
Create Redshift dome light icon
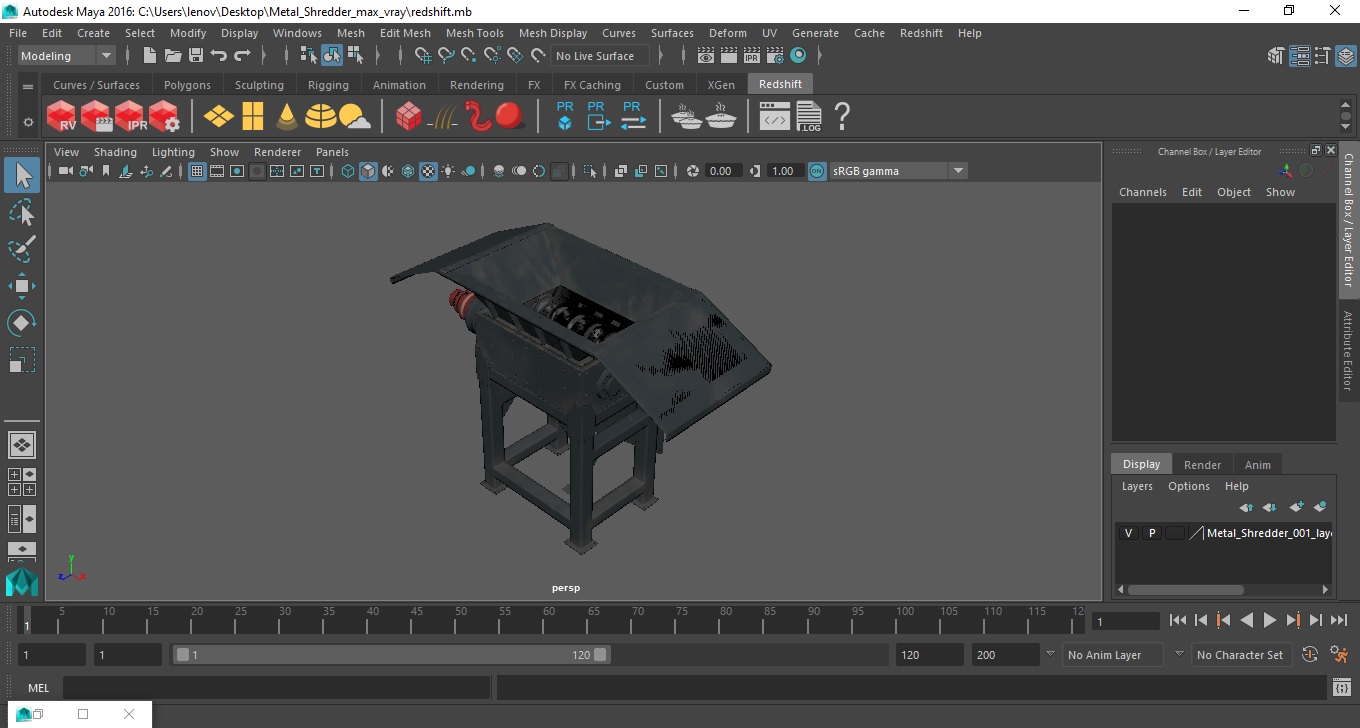point(321,117)
